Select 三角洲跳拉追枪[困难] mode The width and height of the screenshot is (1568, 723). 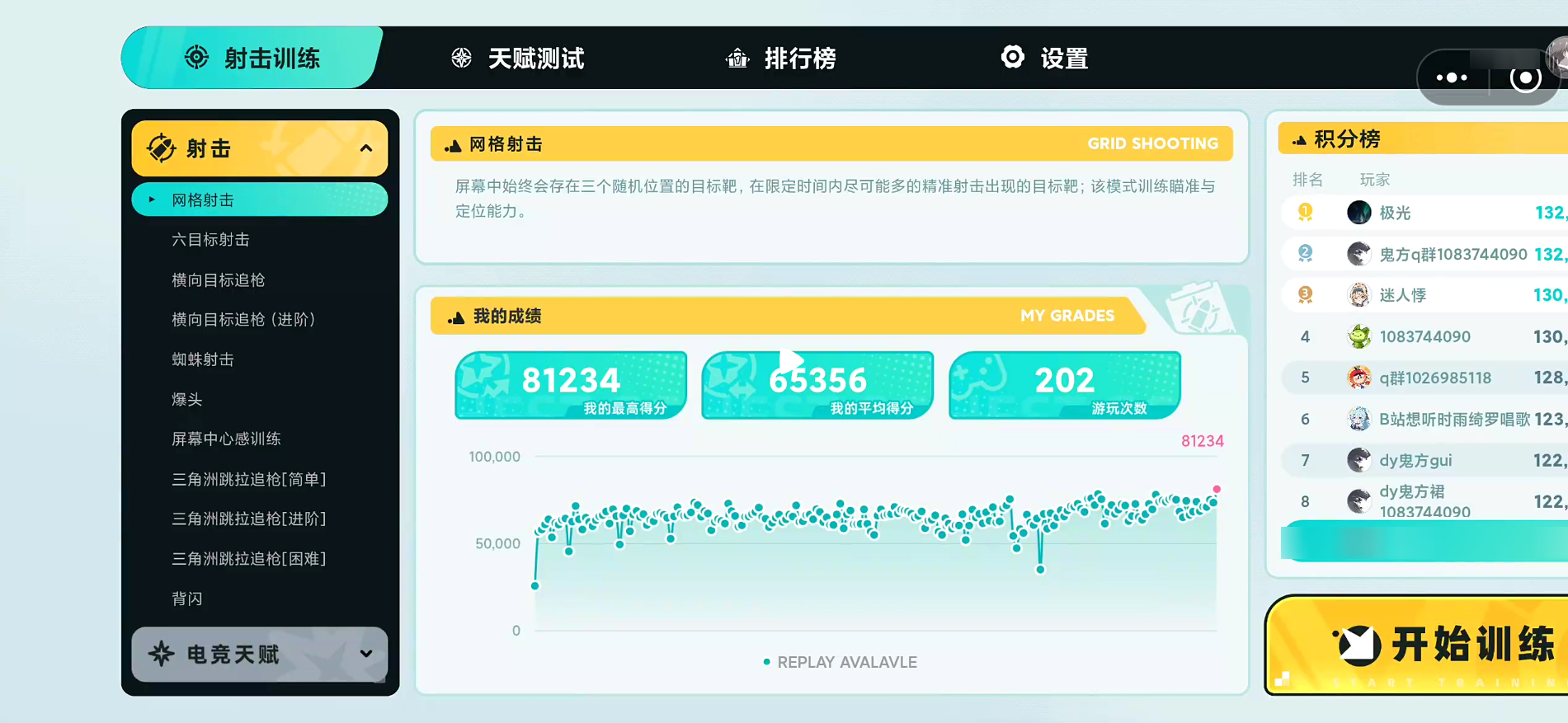(248, 559)
